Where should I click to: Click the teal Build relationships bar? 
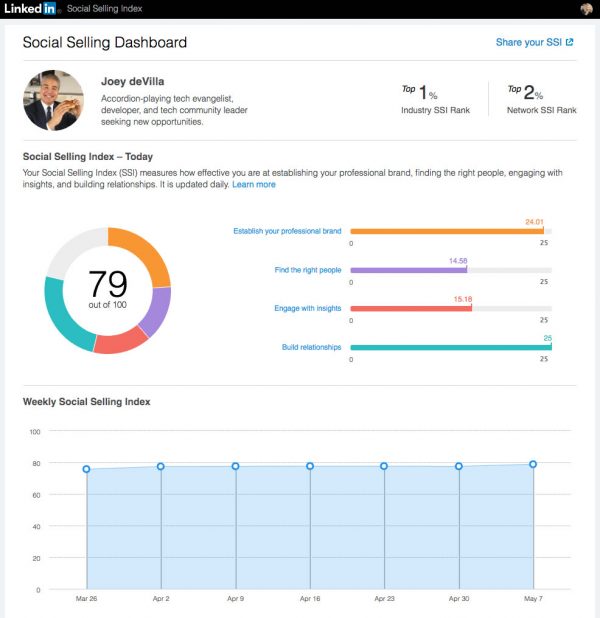(451, 347)
